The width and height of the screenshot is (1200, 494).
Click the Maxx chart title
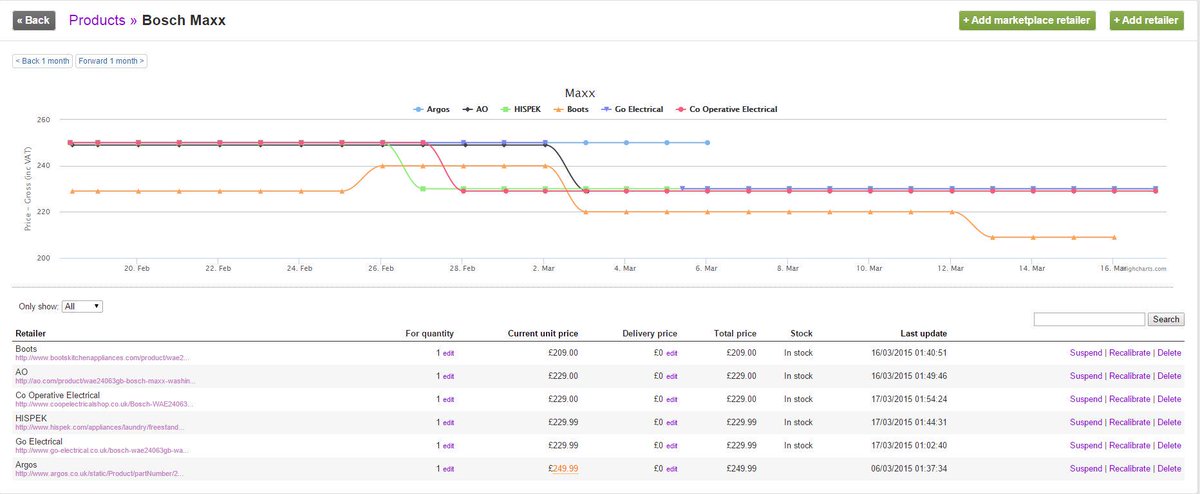click(x=581, y=92)
